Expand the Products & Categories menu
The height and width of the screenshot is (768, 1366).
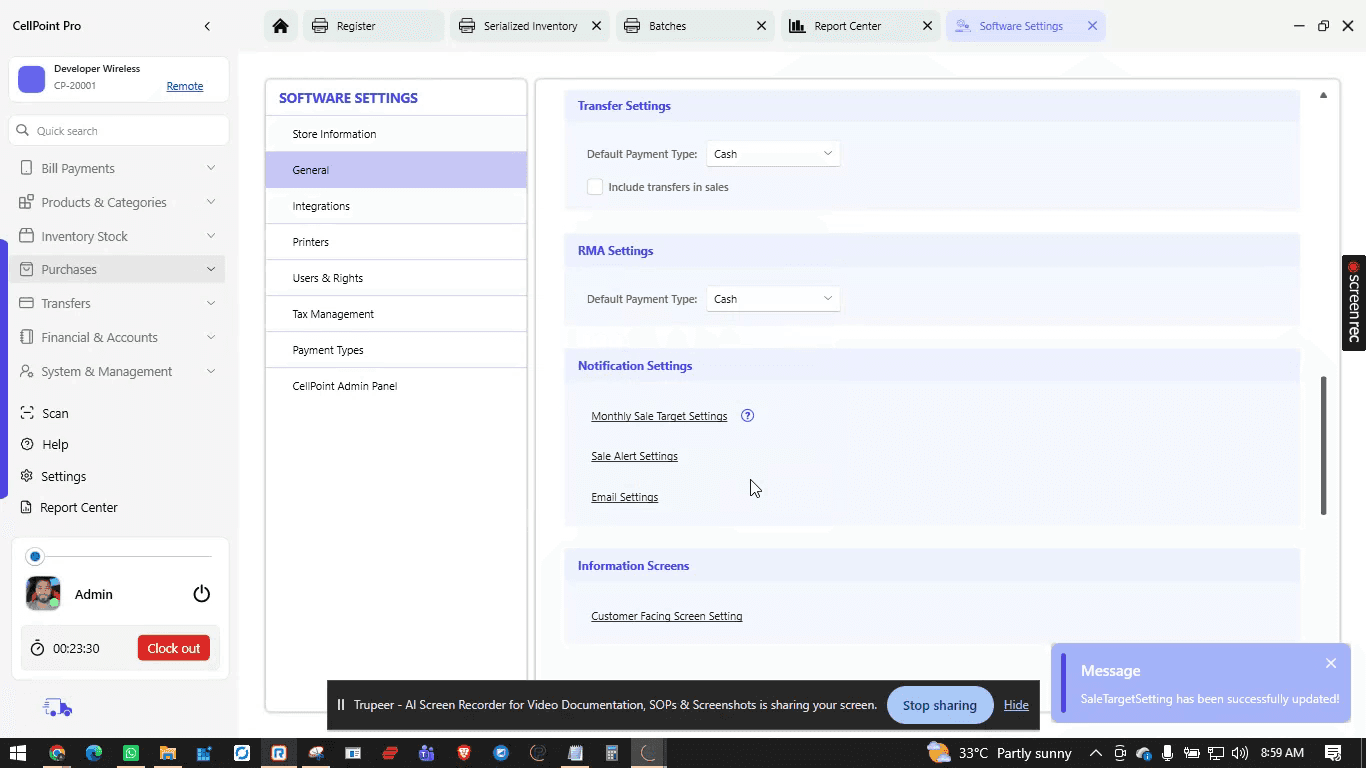[x=211, y=202]
